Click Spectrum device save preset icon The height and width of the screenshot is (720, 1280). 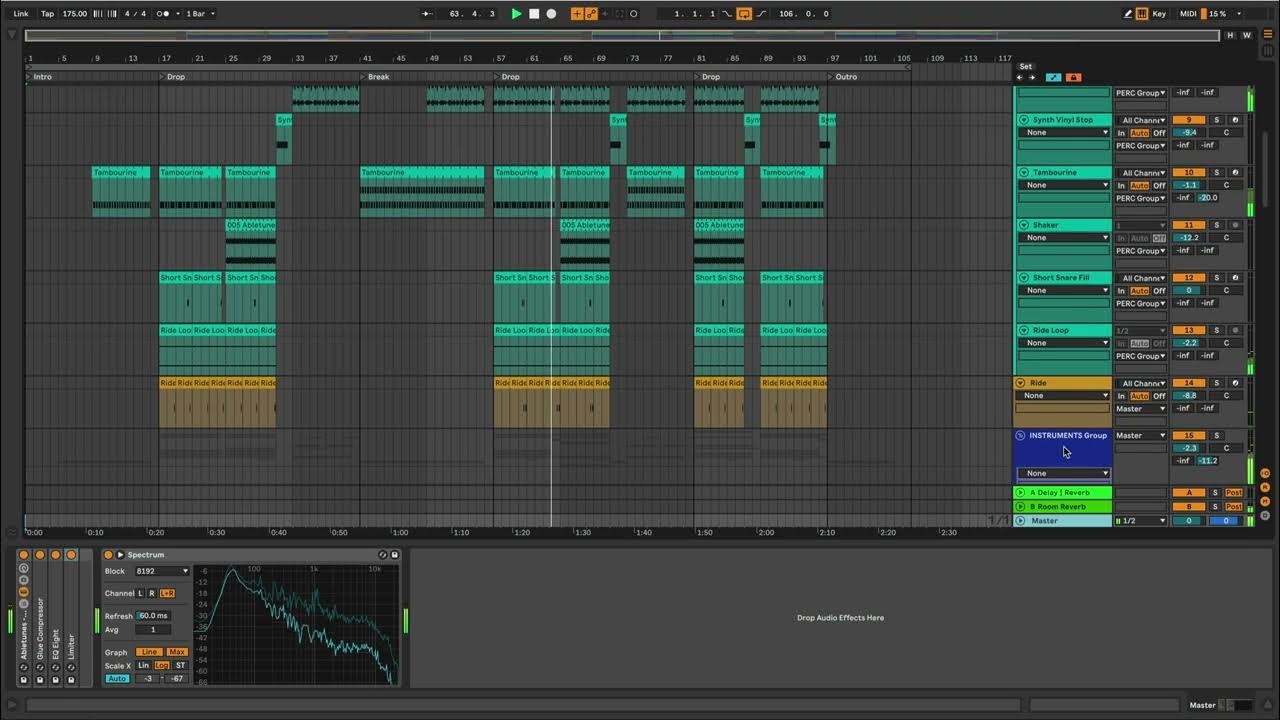[394, 555]
